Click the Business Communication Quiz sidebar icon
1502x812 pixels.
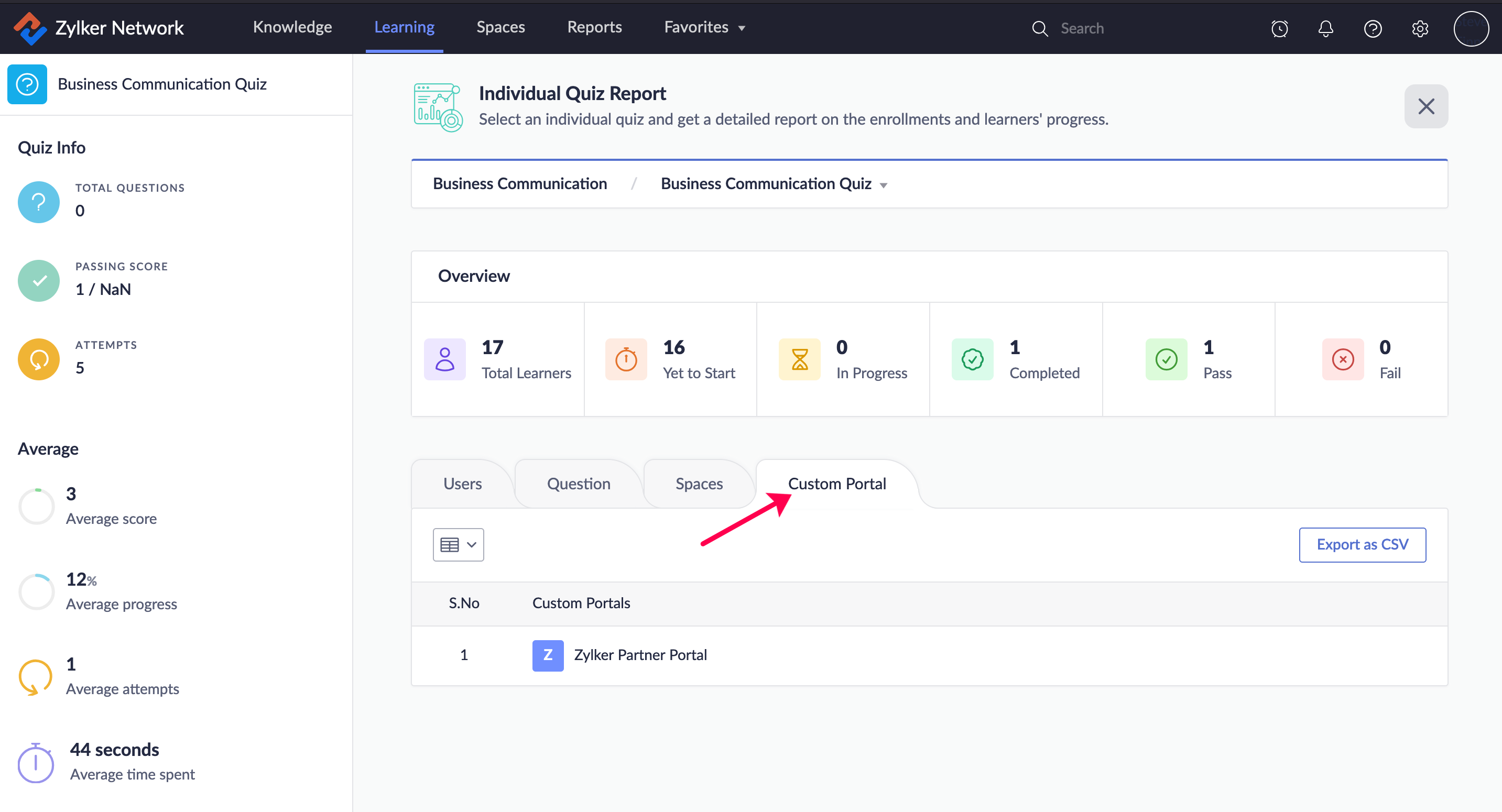coord(27,84)
